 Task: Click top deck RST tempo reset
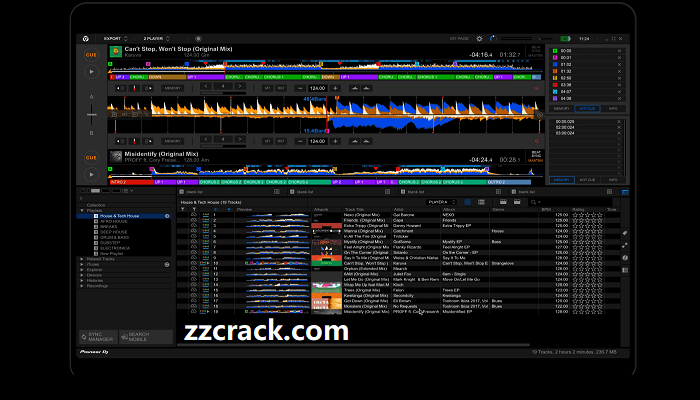[x=281, y=88]
